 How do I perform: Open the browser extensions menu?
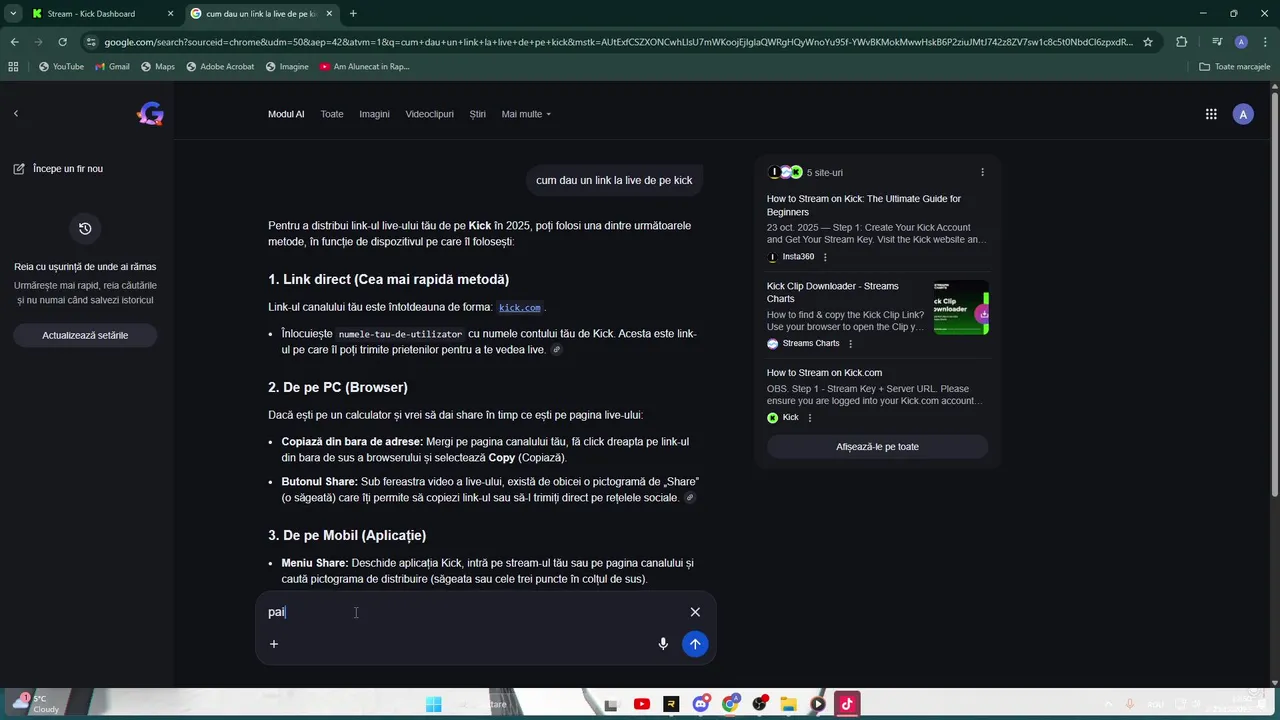tap(1182, 42)
